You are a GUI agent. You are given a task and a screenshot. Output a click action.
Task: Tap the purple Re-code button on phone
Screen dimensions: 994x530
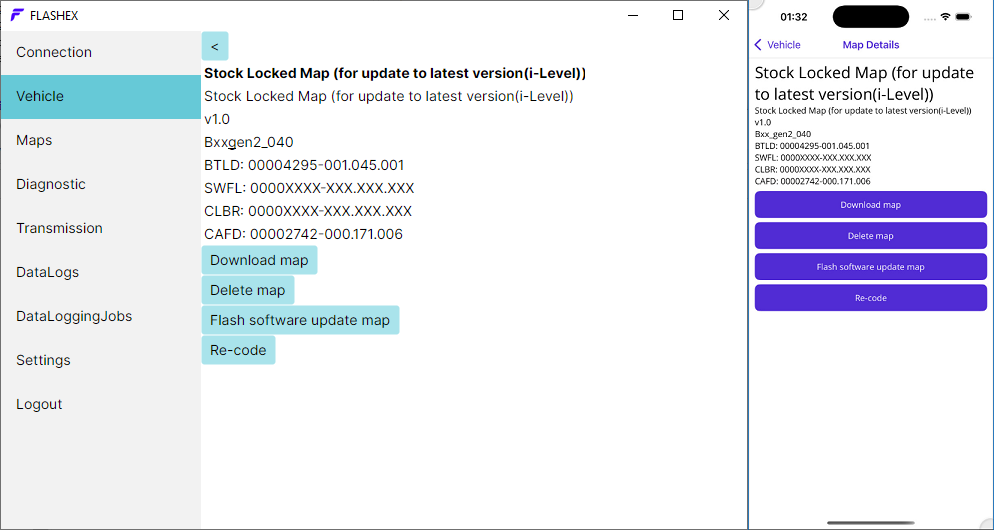tap(870, 298)
